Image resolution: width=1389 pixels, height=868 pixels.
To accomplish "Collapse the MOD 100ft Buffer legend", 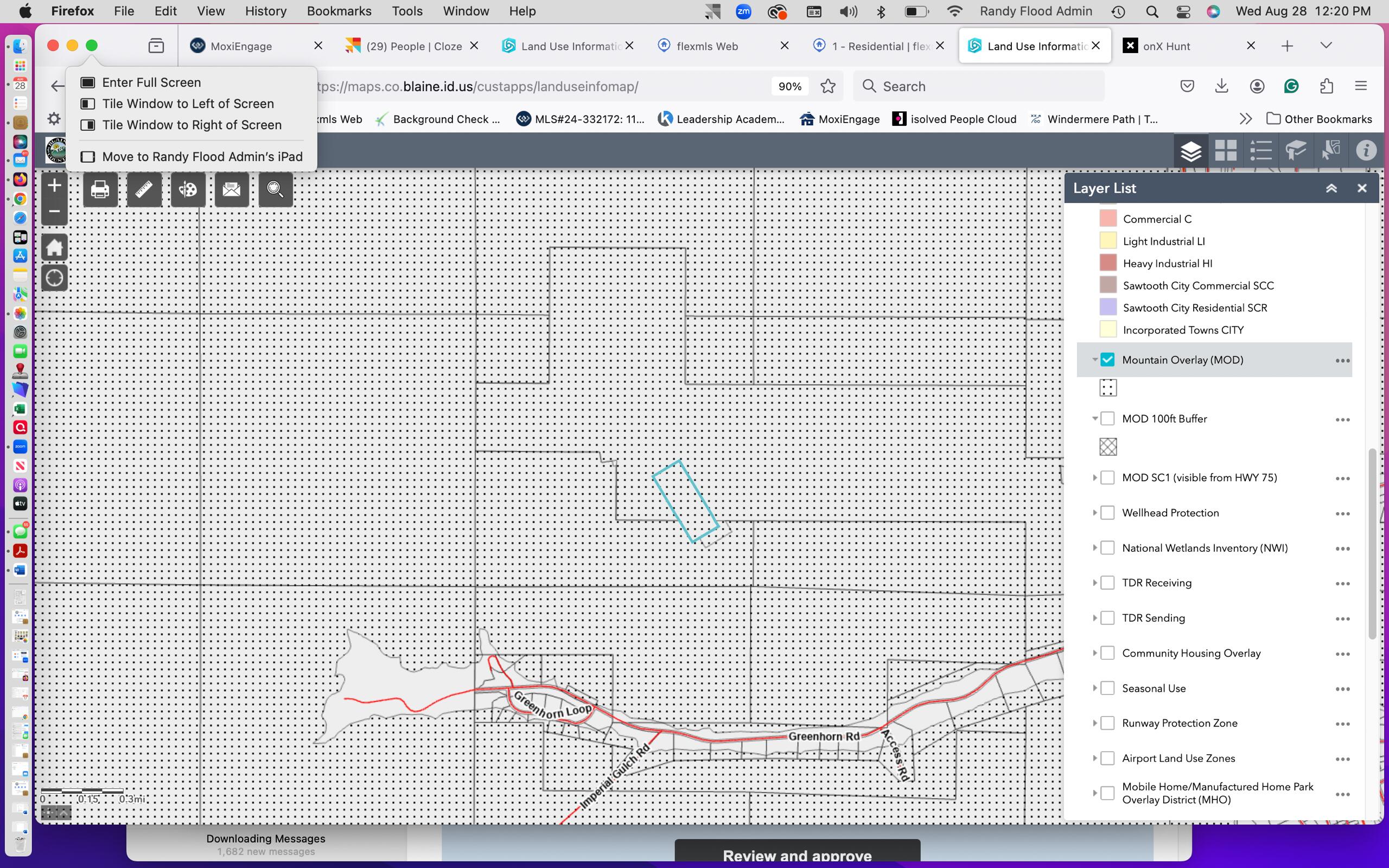I will 1094,418.
